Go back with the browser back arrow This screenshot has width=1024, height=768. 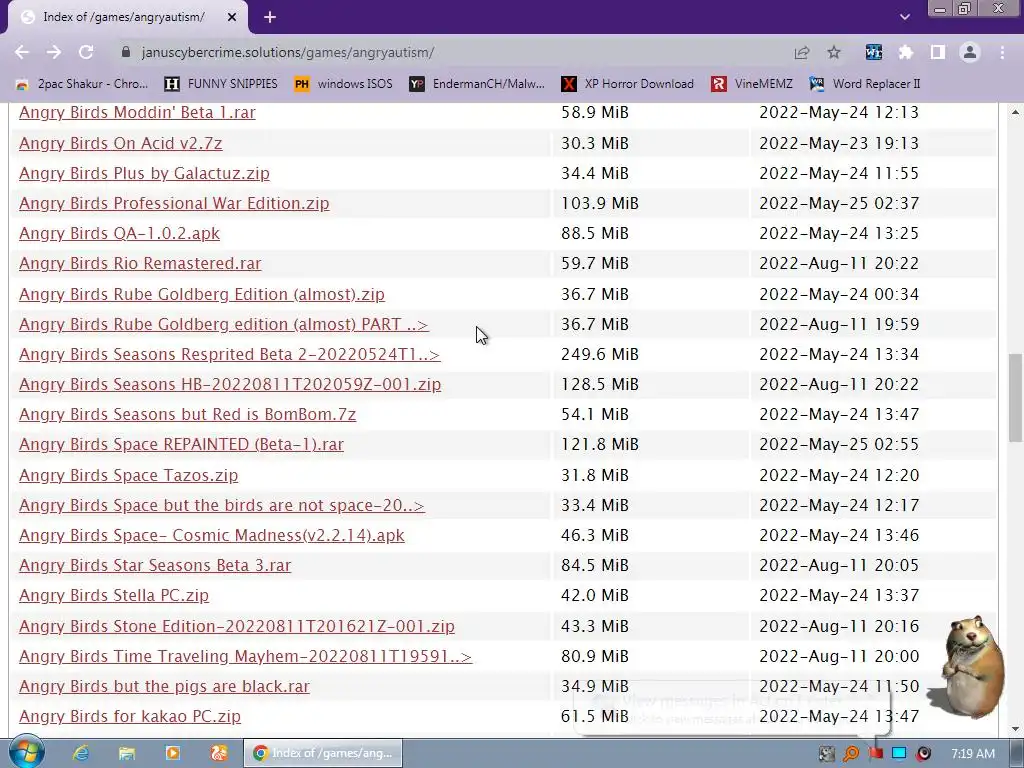[22, 52]
